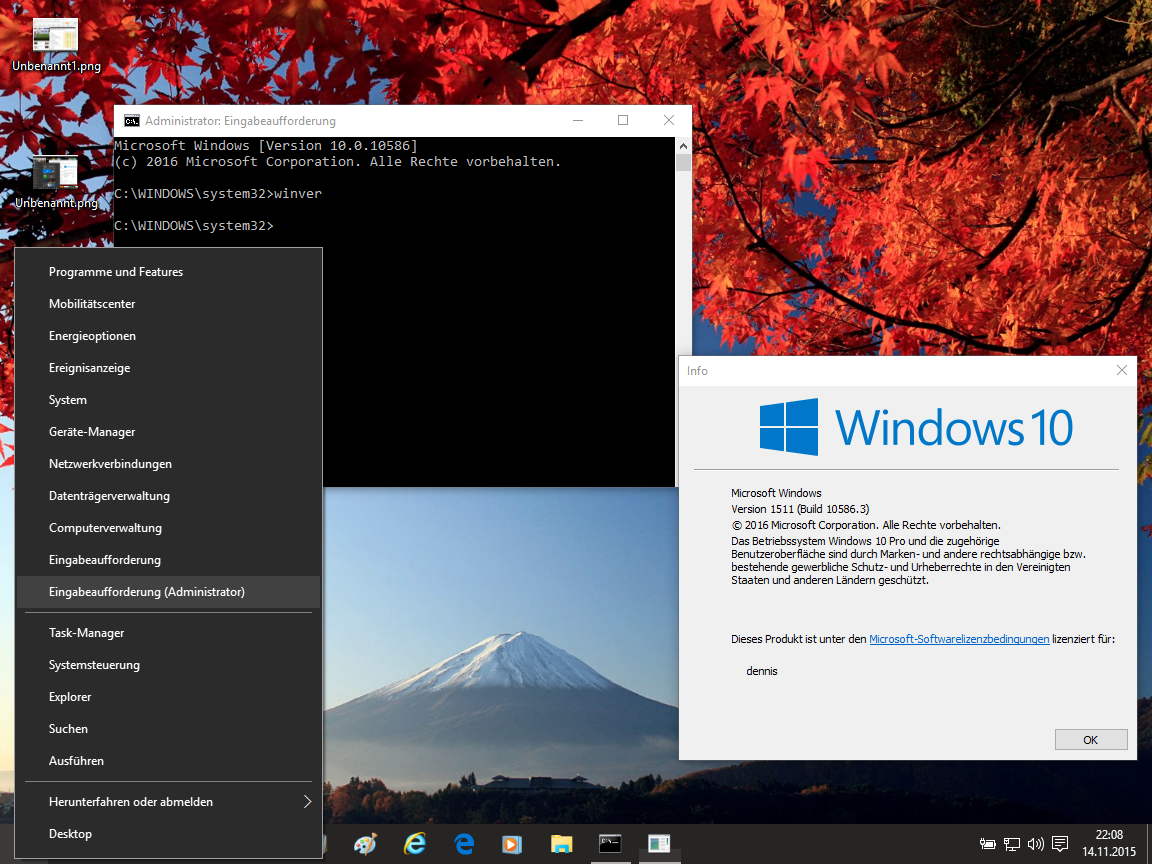Image resolution: width=1152 pixels, height=864 pixels.
Task: Open Systemsteuerung from the menu
Action: click(168, 665)
